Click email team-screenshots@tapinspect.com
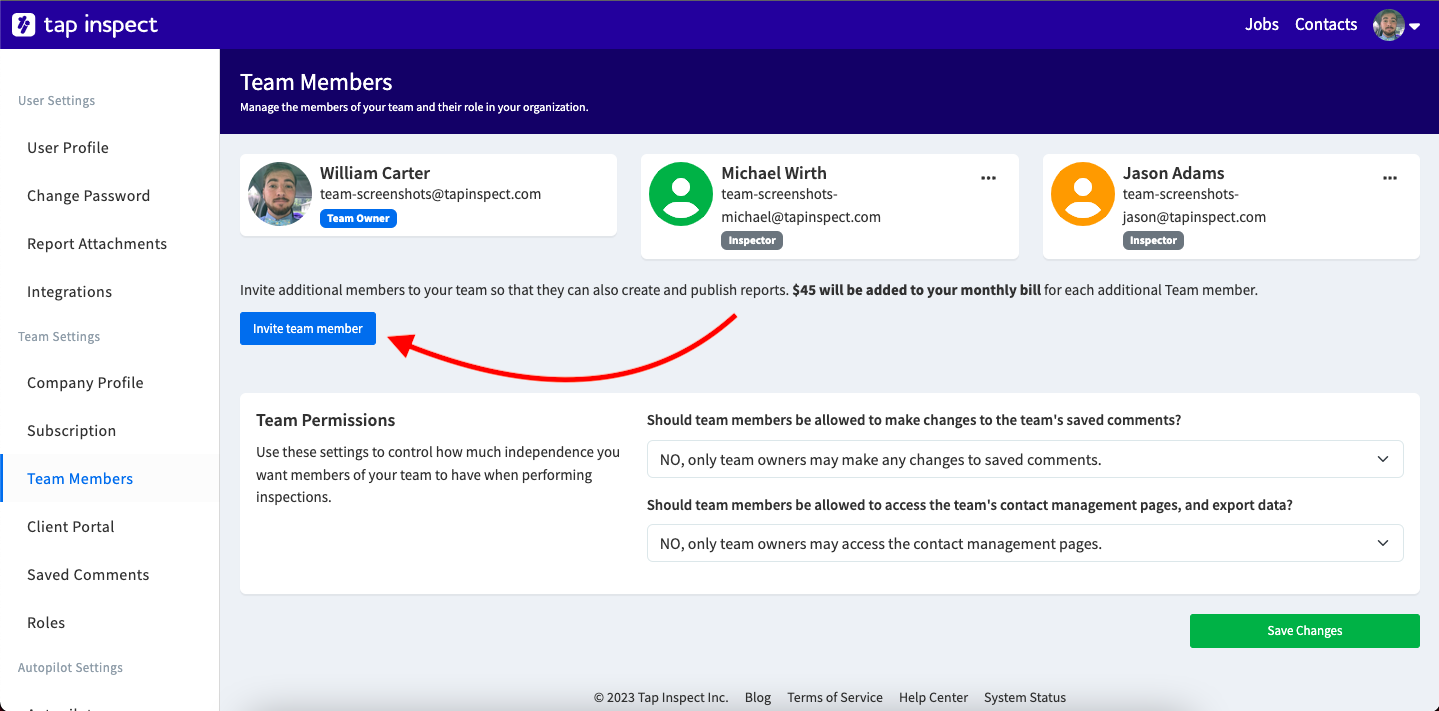Viewport: 1439px width, 711px height. [x=430, y=195]
